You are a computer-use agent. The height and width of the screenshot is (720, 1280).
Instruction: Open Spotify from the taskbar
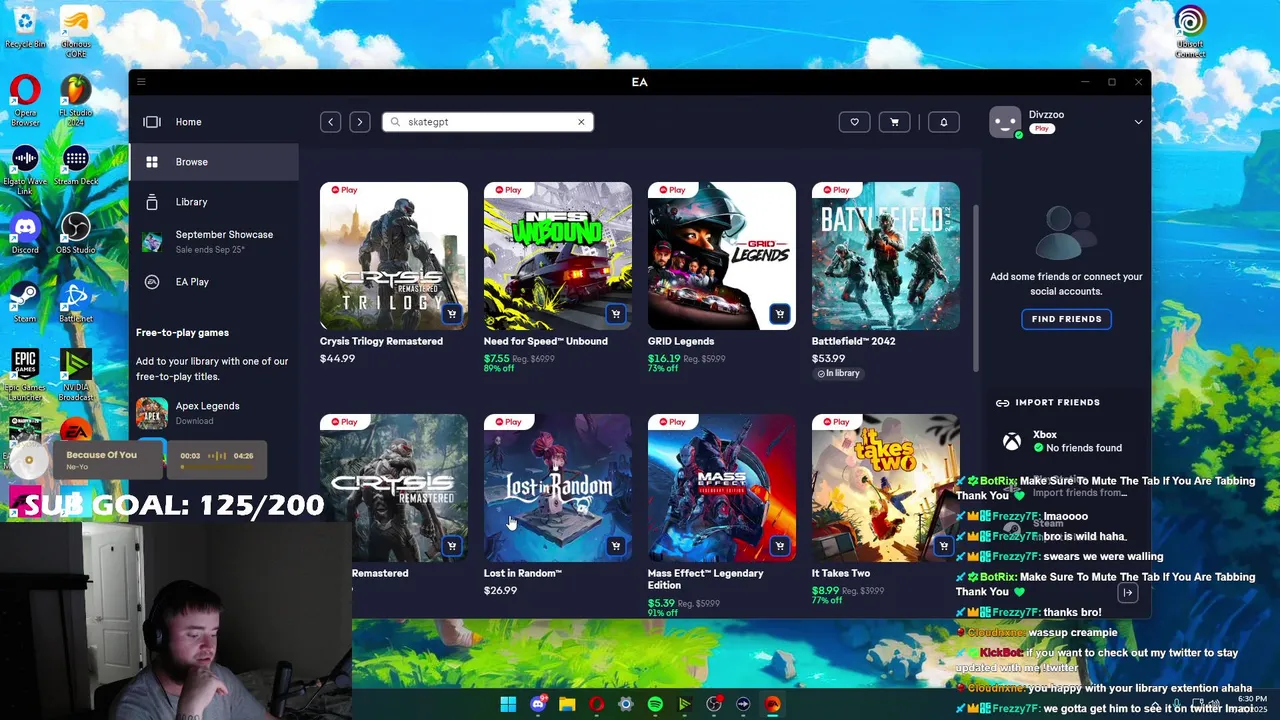(655, 704)
